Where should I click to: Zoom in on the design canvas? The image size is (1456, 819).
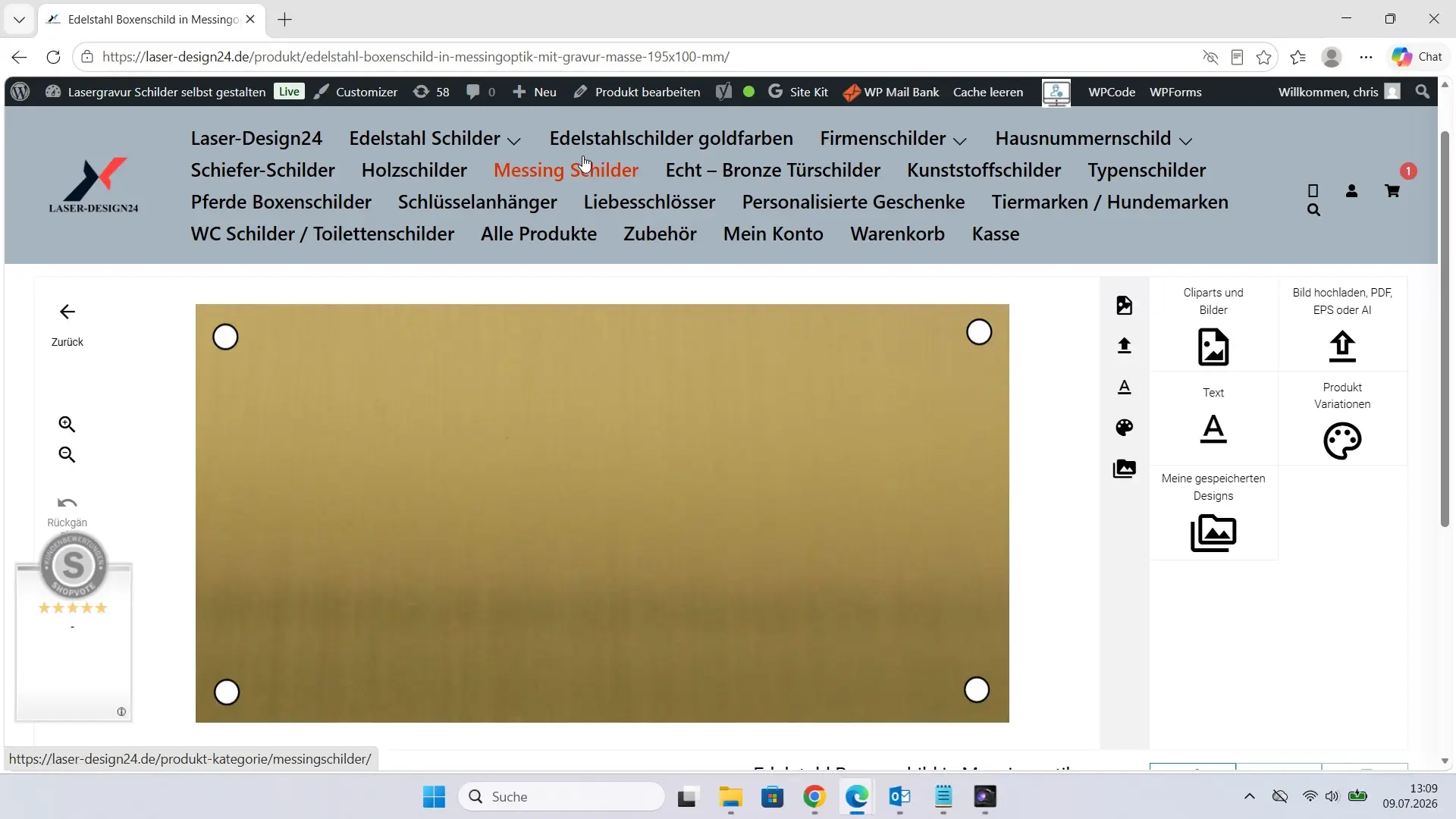click(67, 424)
